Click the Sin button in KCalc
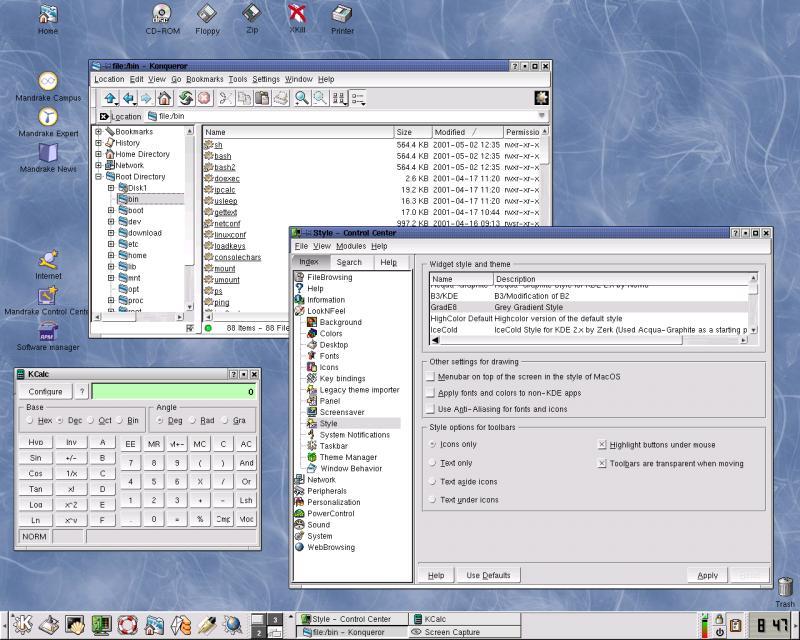Viewport: 800px width, 640px height. pyautogui.click(x=35, y=458)
